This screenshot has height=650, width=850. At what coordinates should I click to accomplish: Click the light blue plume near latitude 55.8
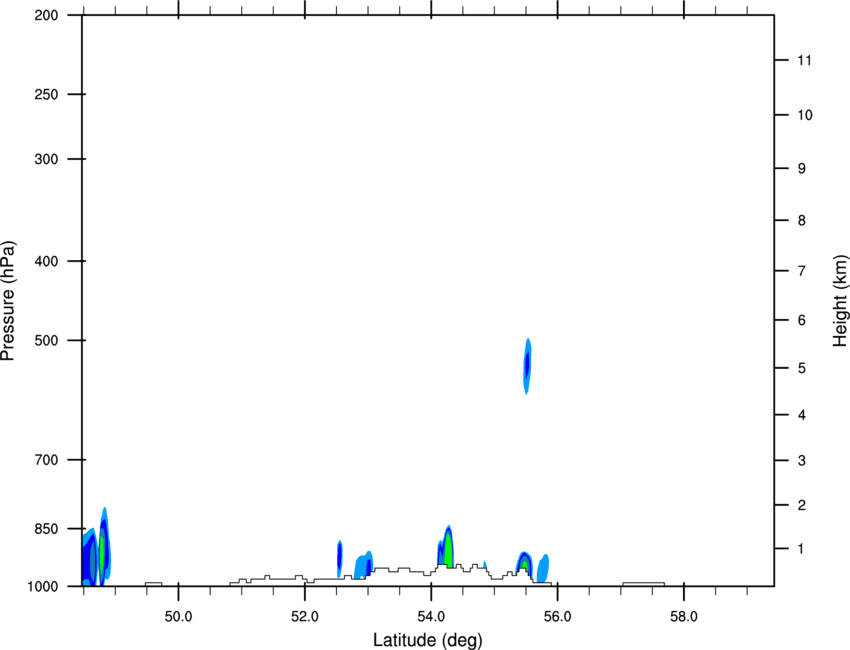[x=543, y=568]
